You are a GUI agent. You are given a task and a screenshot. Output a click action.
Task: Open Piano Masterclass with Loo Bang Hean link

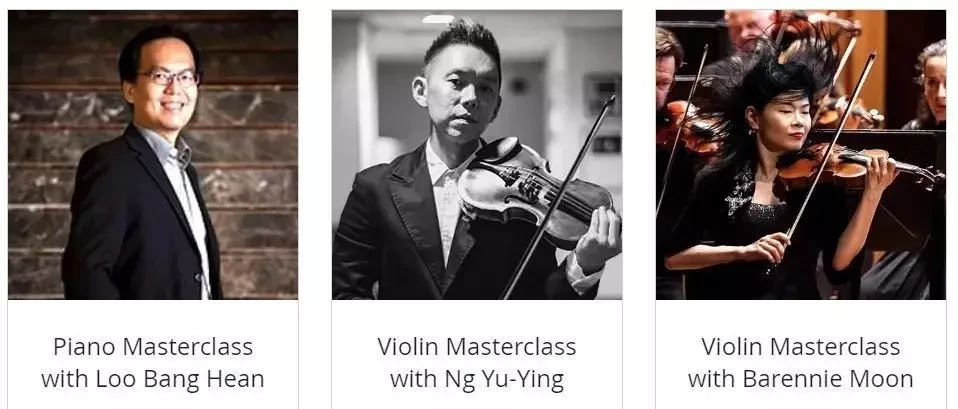pos(153,363)
